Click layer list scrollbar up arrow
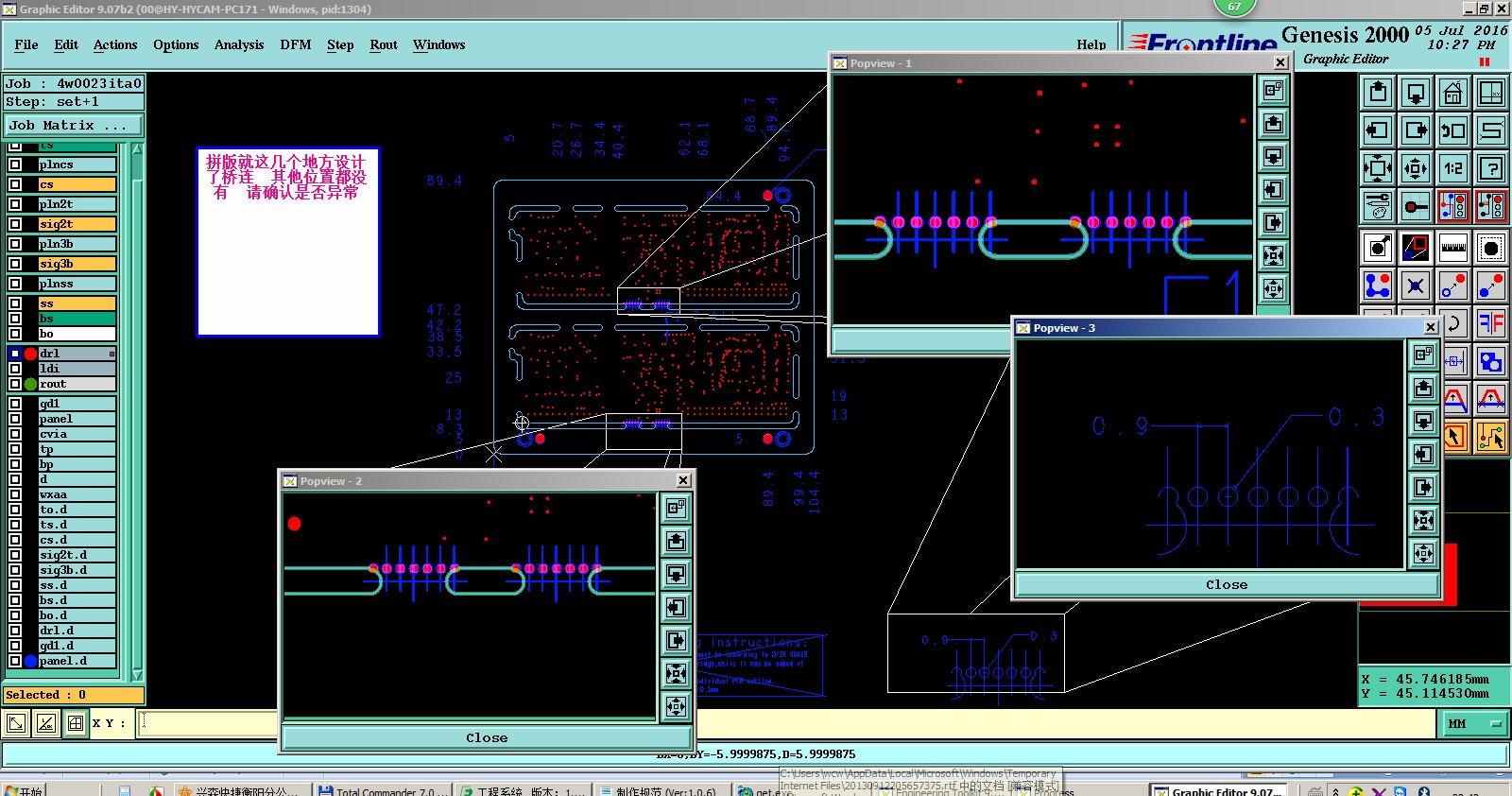 [137, 149]
